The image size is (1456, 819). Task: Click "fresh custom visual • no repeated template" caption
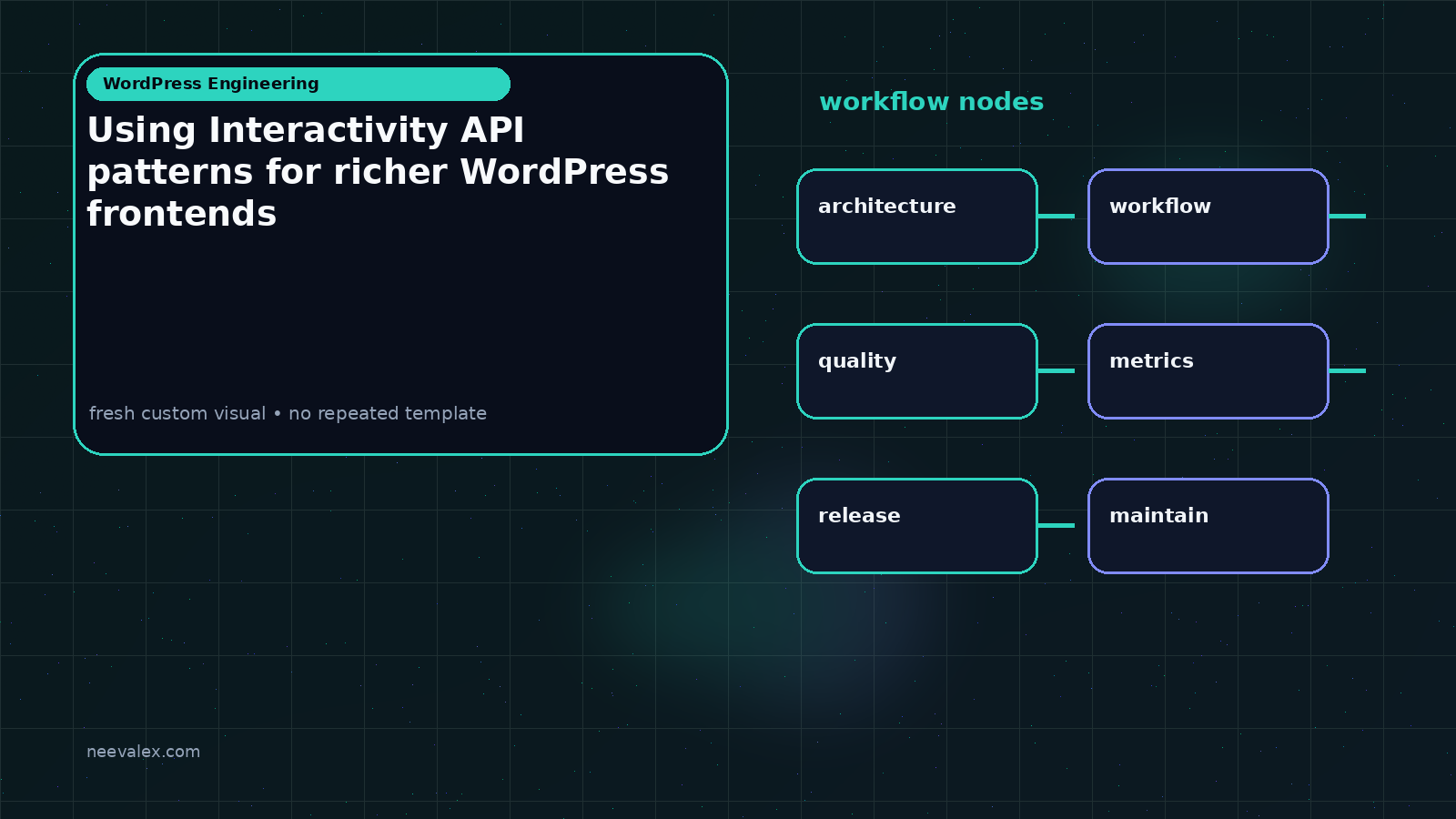point(288,413)
